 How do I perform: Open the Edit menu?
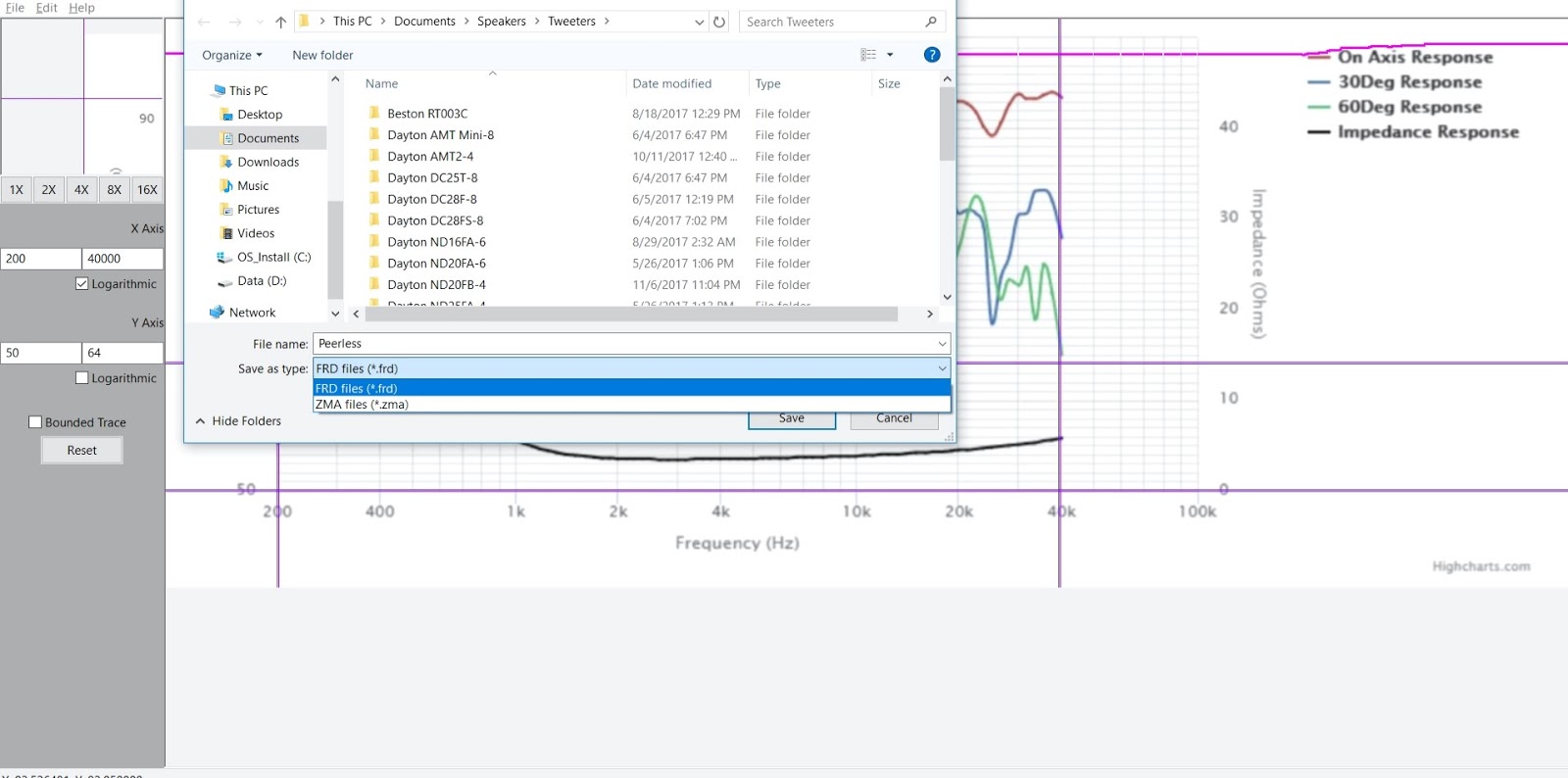click(x=46, y=8)
